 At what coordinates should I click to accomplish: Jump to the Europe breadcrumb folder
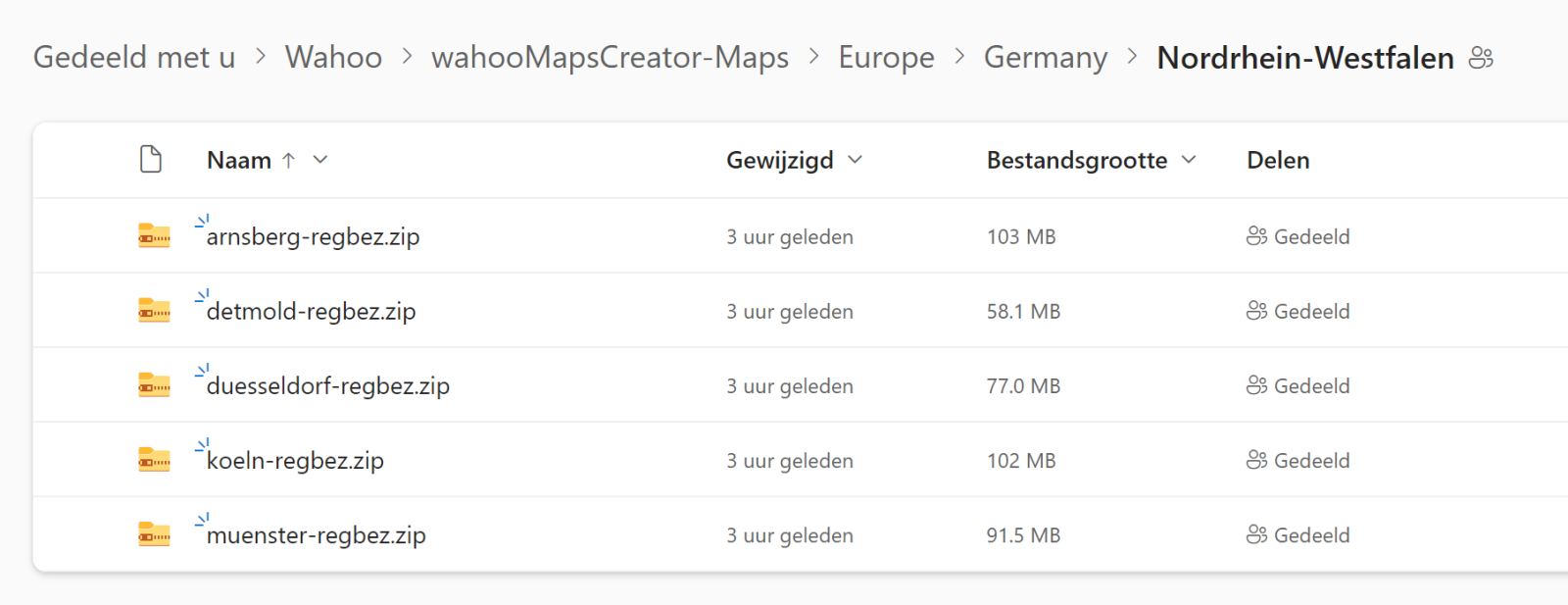coord(886,58)
